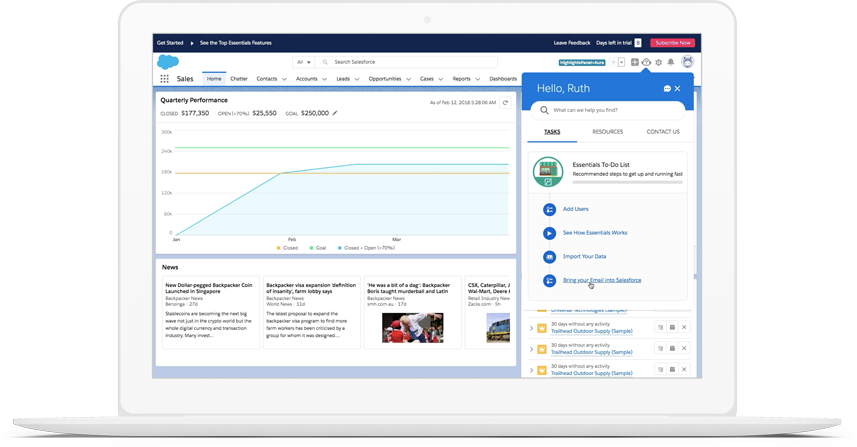The width and height of the screenshot is (857, 447).
Task: Open the App Launcher grid icon
Action: (165, 79)
